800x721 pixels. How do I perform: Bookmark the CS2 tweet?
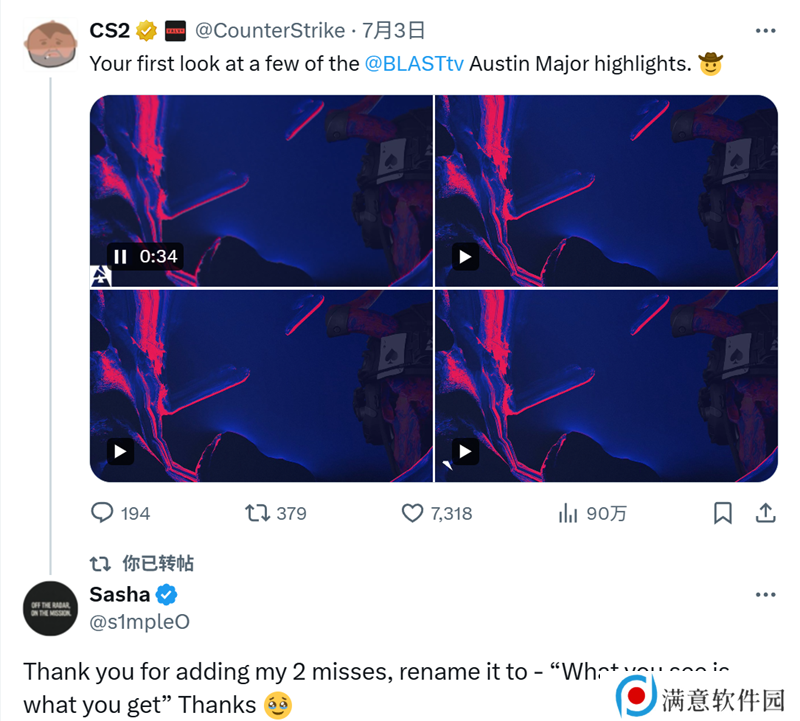(x=722, y=513)
